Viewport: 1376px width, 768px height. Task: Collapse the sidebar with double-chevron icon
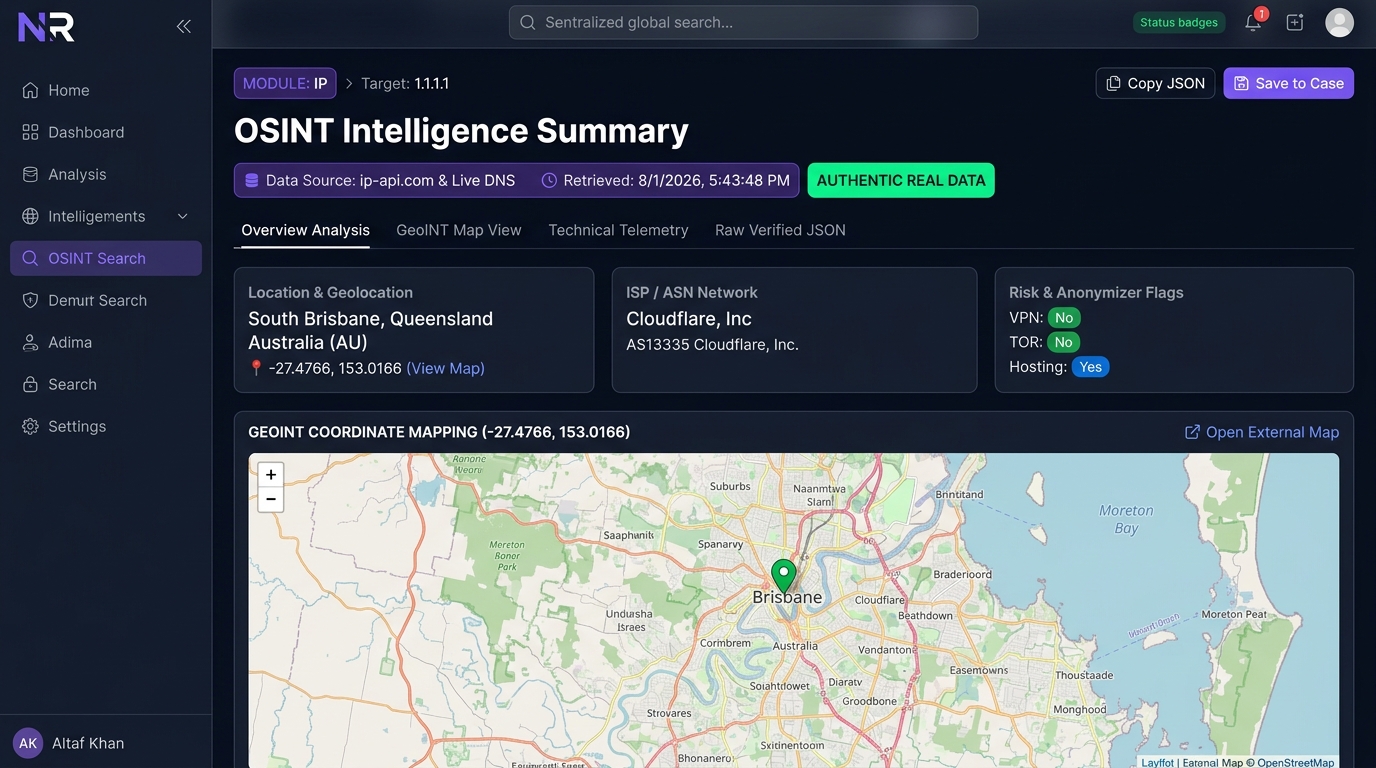coord(184,27)
